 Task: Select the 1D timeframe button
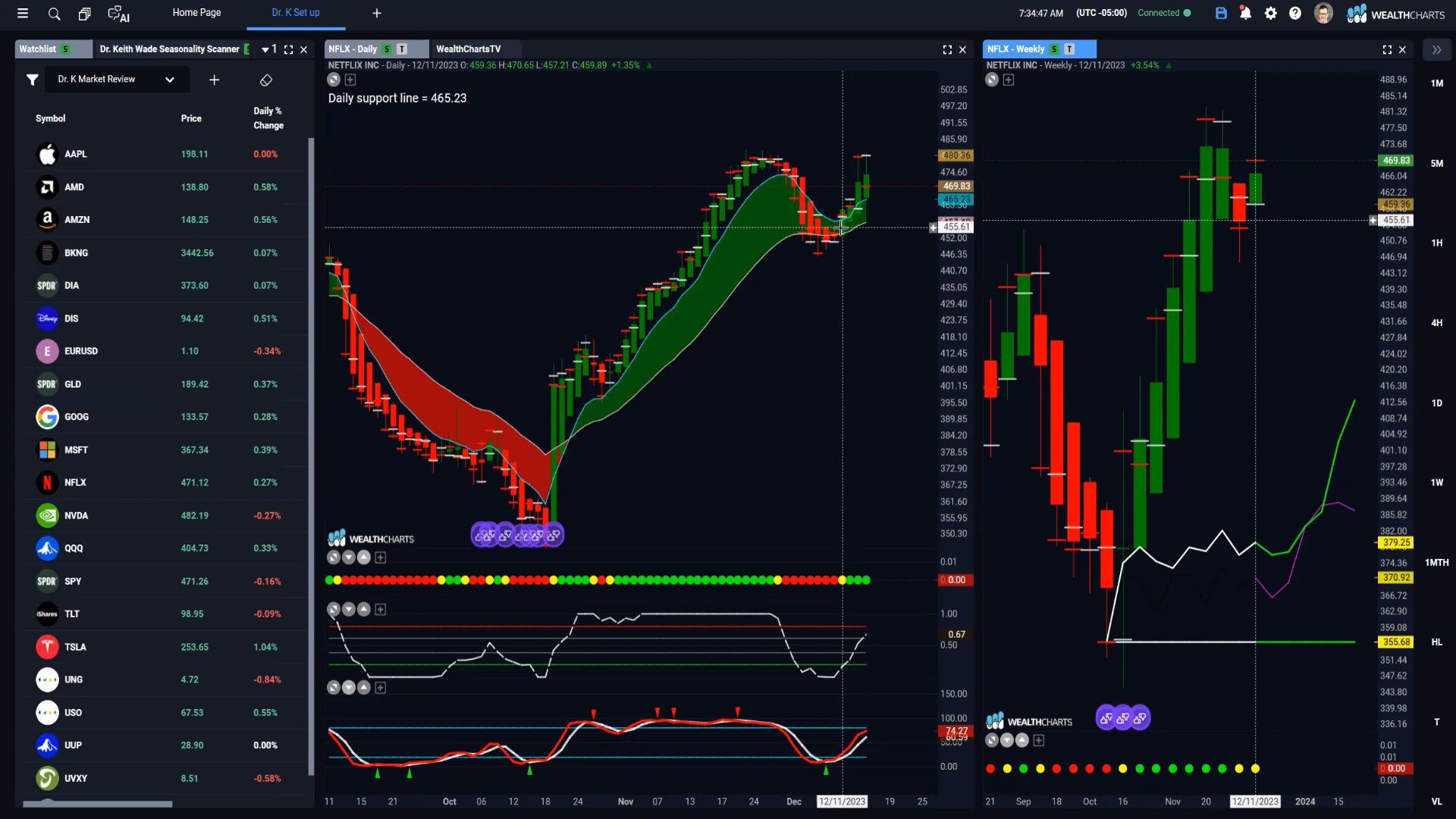(x=1436, y=403)
